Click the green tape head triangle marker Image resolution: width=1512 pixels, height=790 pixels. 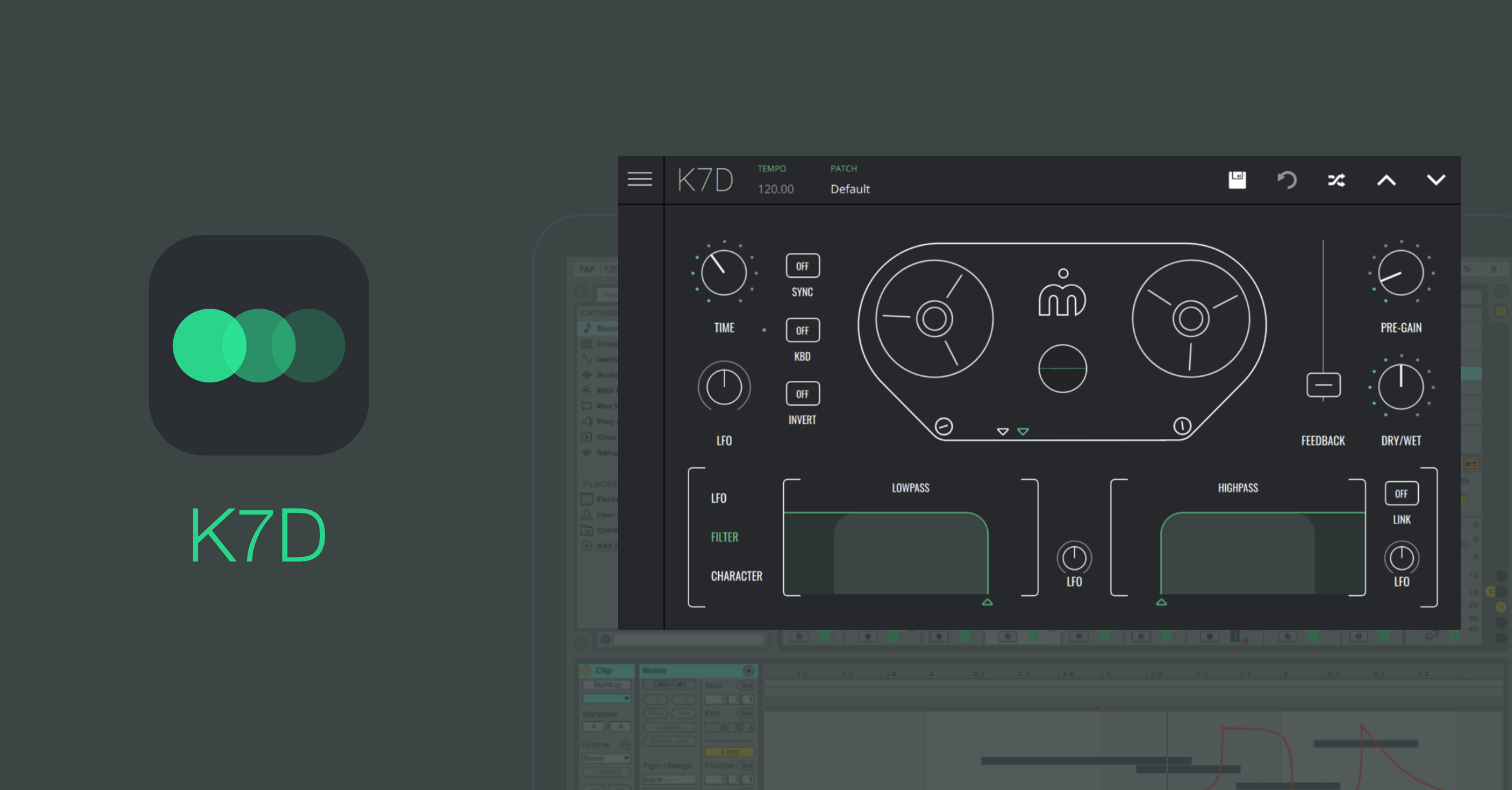[1023, 432]
